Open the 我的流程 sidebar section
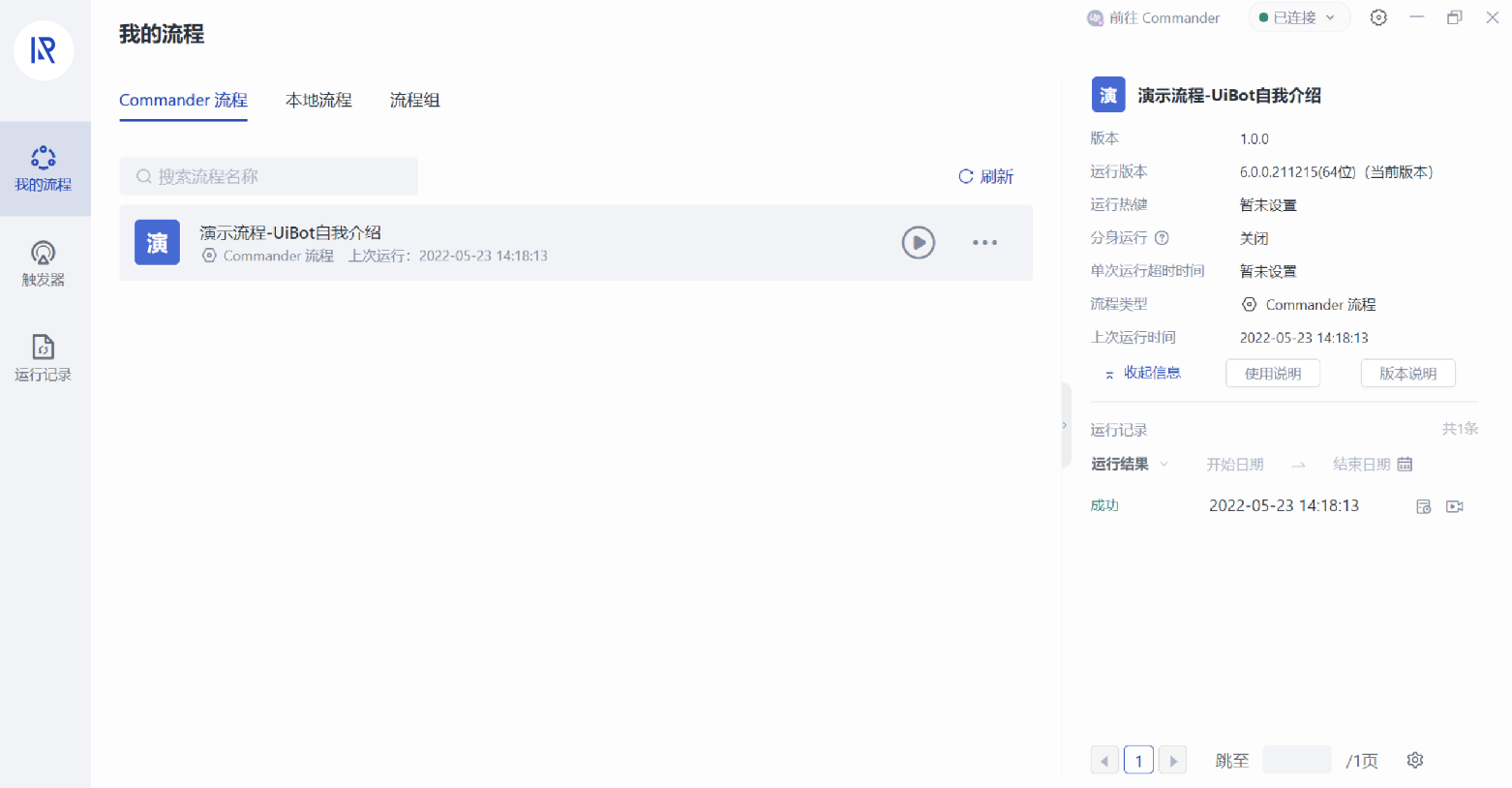The width and height of the screenshot is (1512, 788). click(x=44, y=168)
